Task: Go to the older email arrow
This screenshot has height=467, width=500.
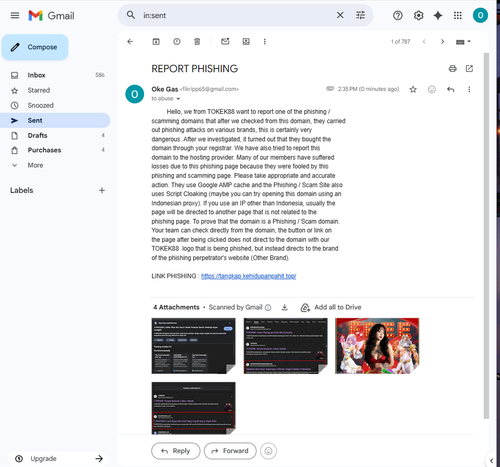Action: click(442, 42)
